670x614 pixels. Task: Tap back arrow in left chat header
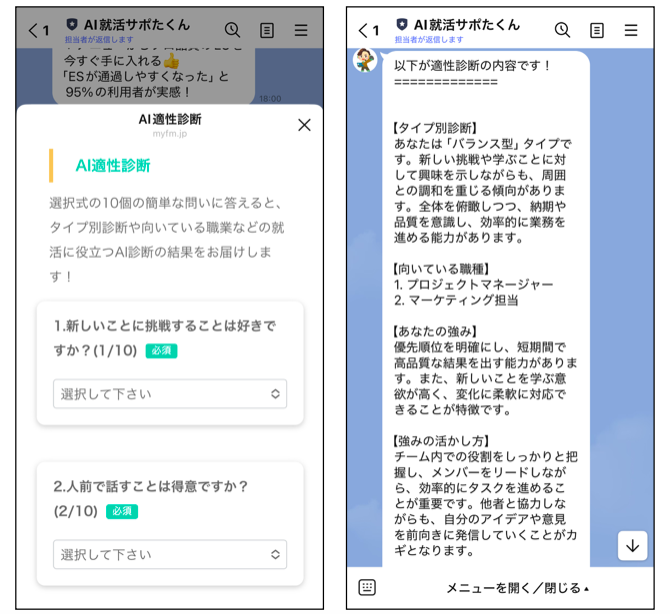point(34,31)
